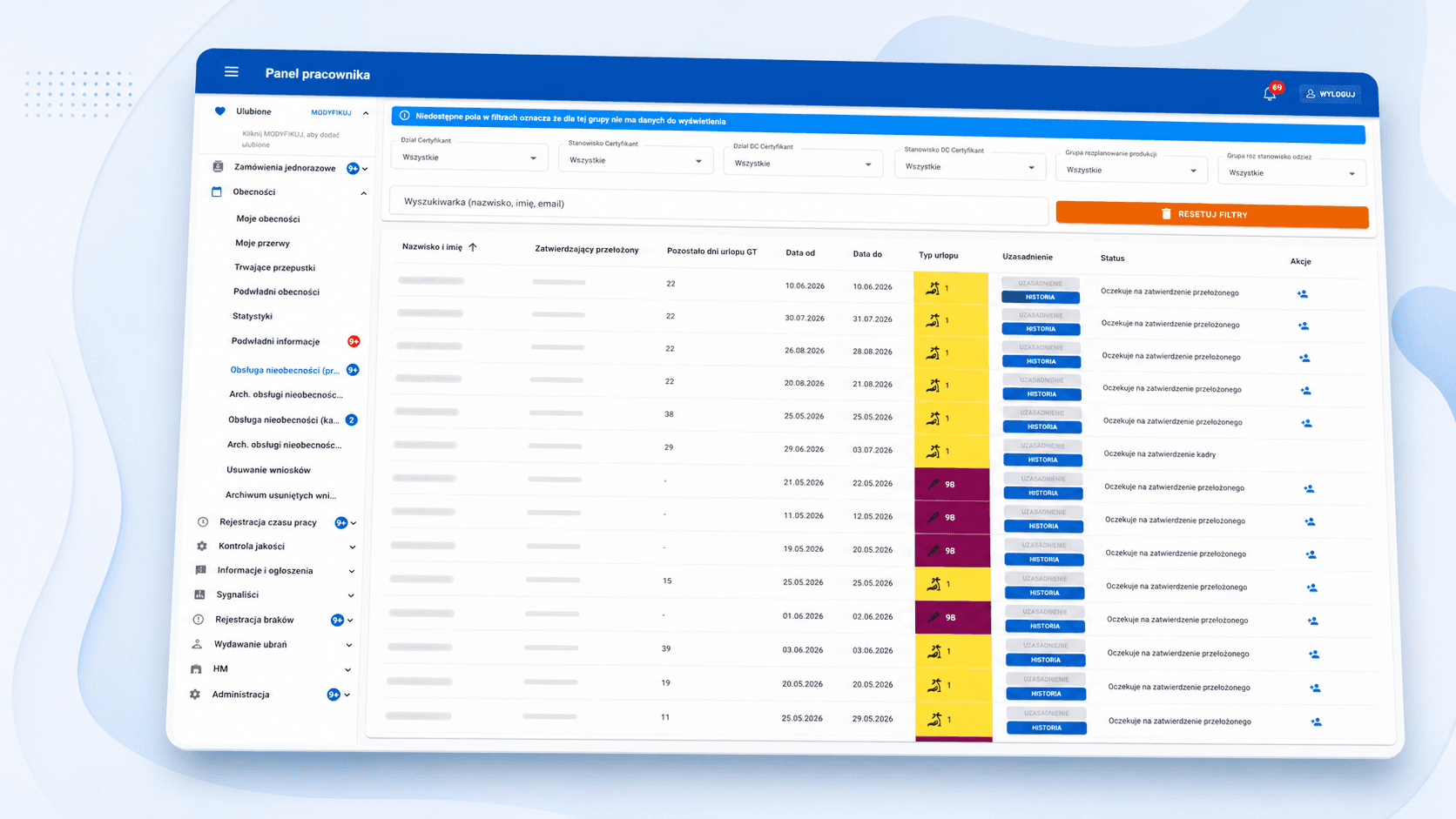The height and width of the screenshot is (819, 1456).
Task: Click the MODYFIKUJ link beside Ulubione
Action: point(332,112)
